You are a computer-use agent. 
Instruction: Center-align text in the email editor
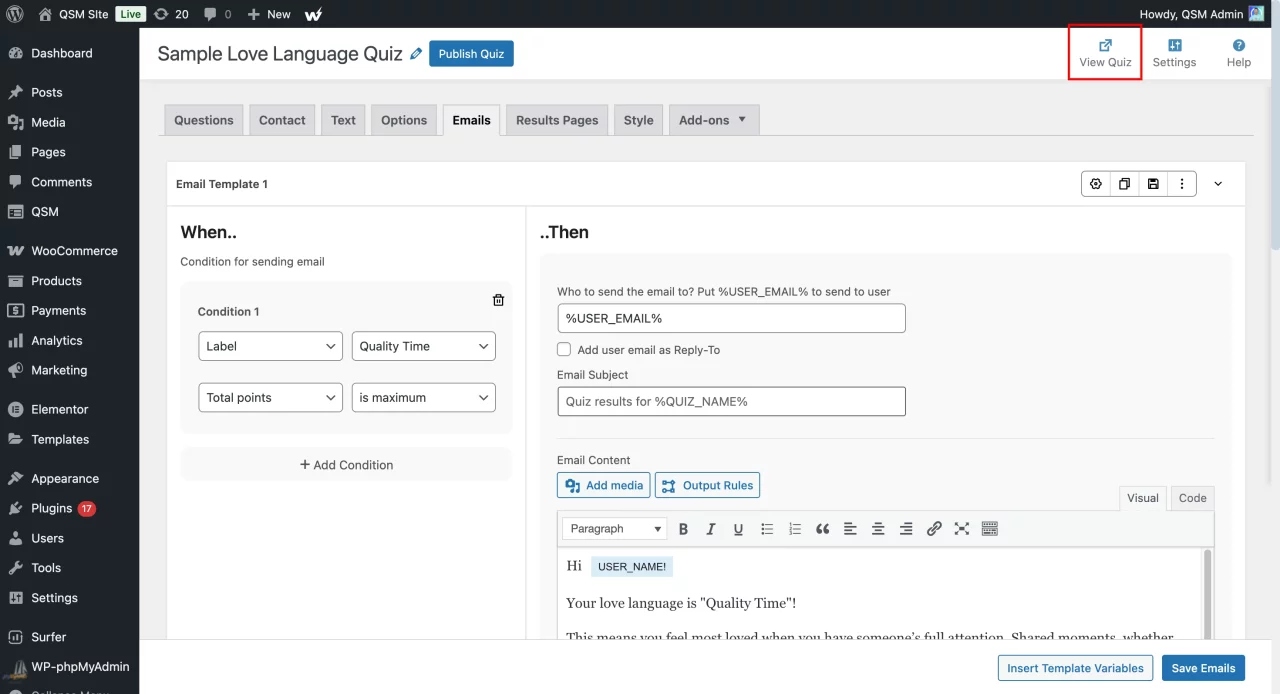pos(878,528)
